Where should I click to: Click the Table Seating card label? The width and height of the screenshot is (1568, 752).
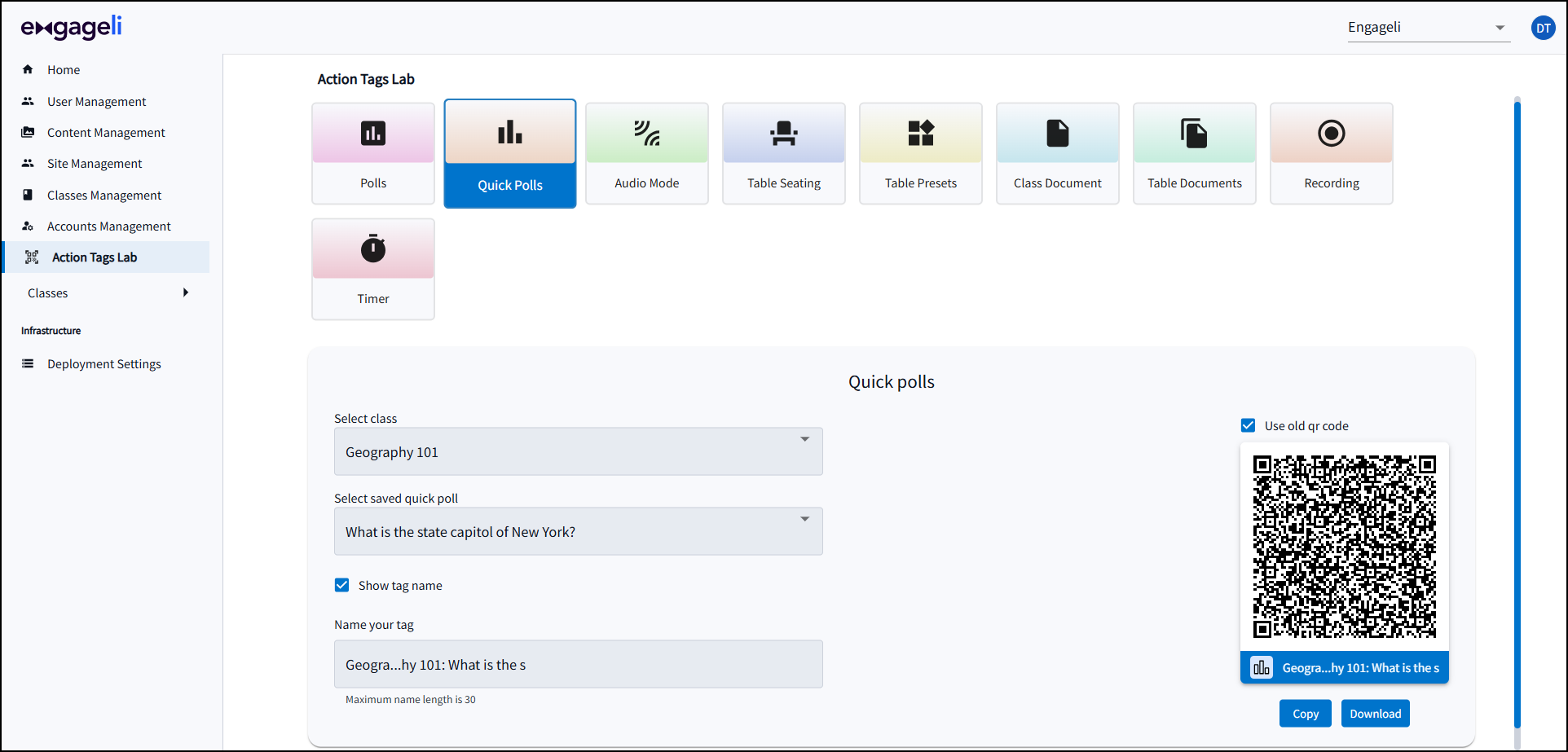click(x=784, y=183)
